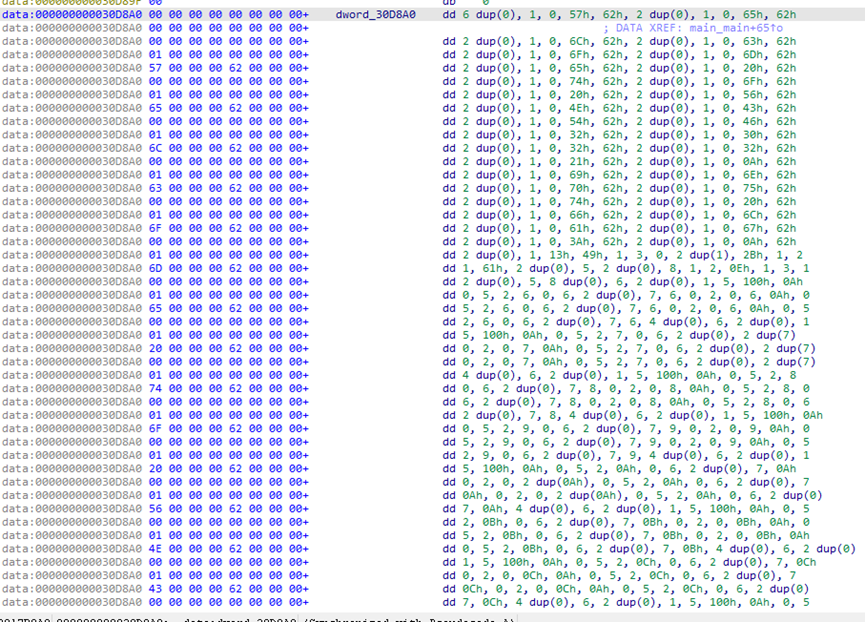The image size is (865, 622).
Task: Select row with values 69h, 62h and 6Eh, 62h
Action: click(x=619, y=175)
